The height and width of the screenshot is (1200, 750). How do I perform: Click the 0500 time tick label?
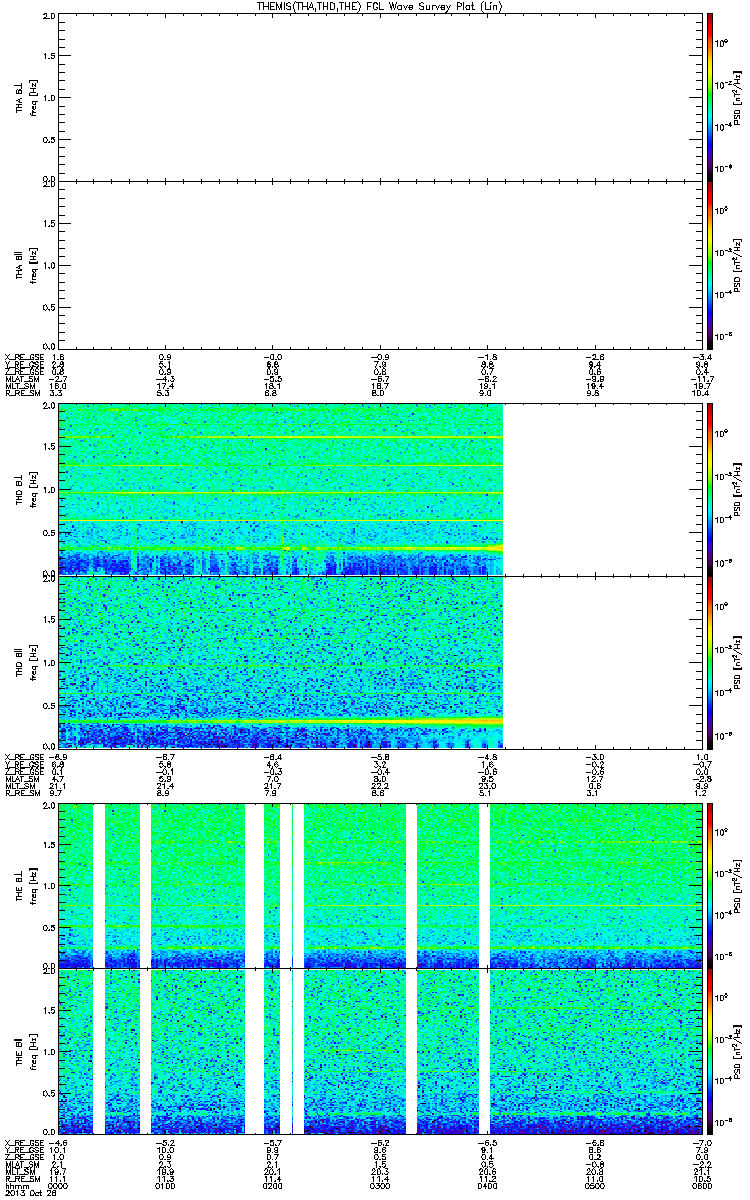click(x=594, y=1186)
